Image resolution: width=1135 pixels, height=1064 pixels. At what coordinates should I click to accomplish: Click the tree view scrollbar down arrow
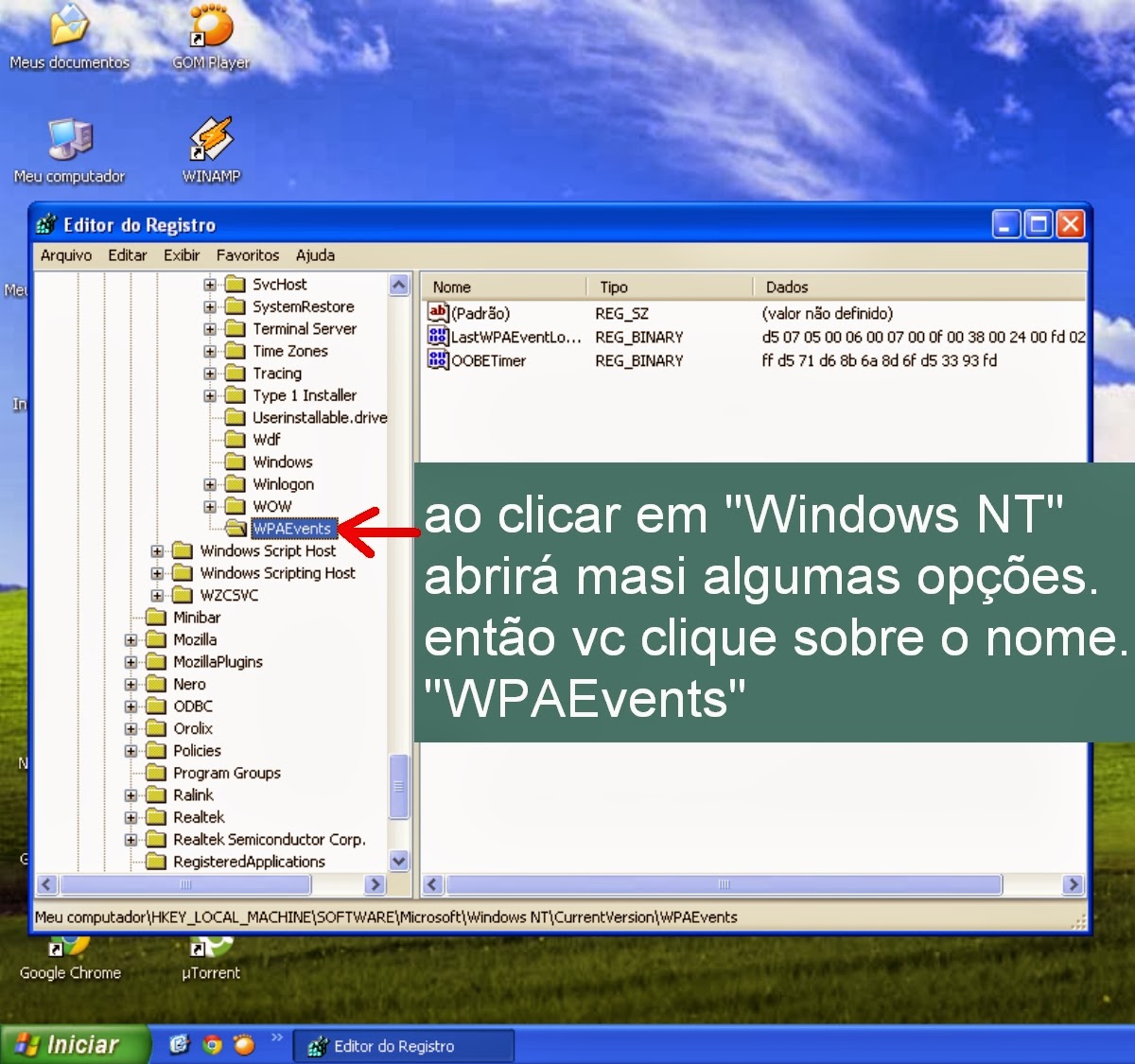(397, 862)
